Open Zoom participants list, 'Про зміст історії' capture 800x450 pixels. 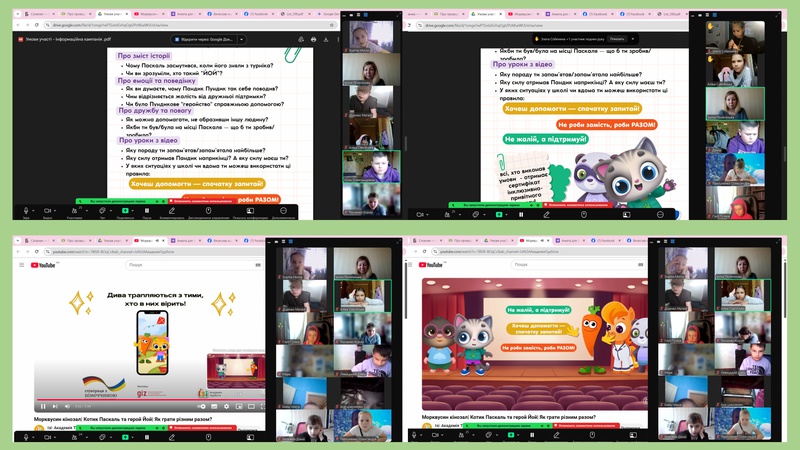tap(74, 210)
